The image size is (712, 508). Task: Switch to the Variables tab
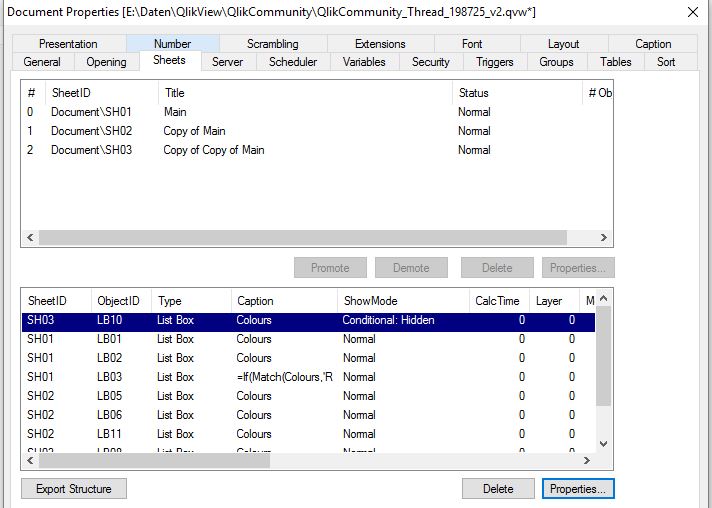[x=364, y=62]
